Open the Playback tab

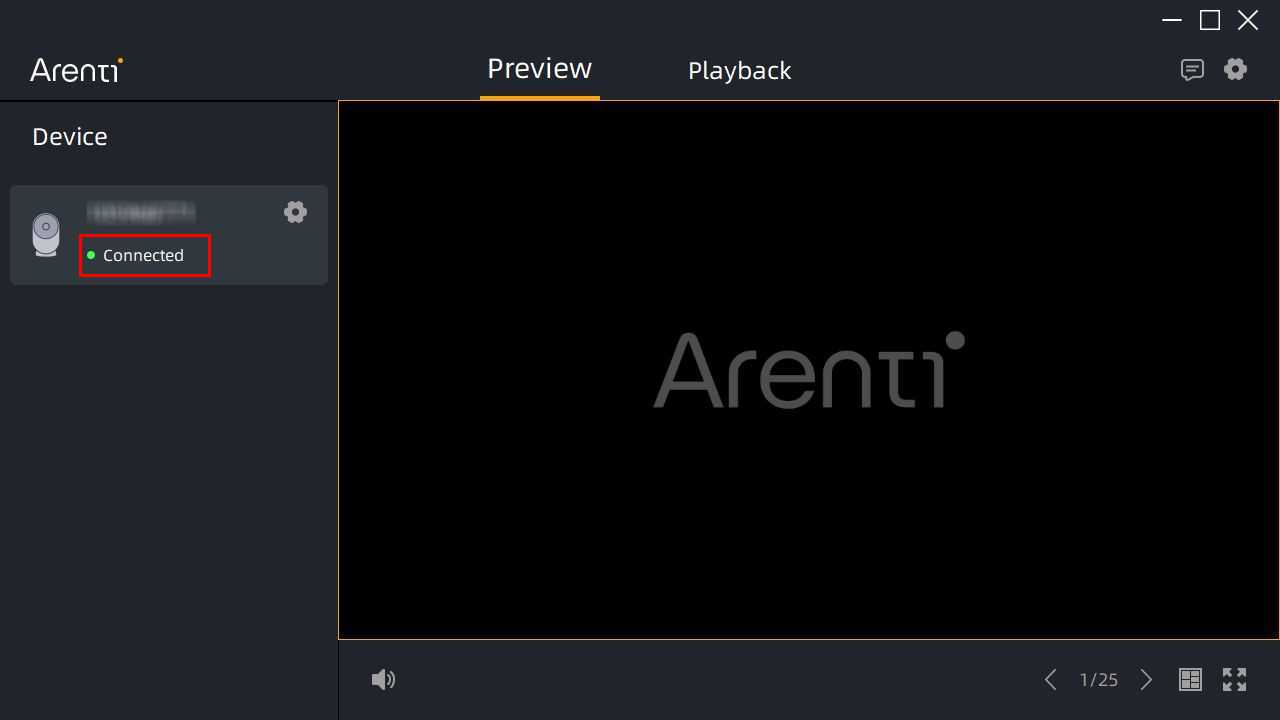click(739, 70)
